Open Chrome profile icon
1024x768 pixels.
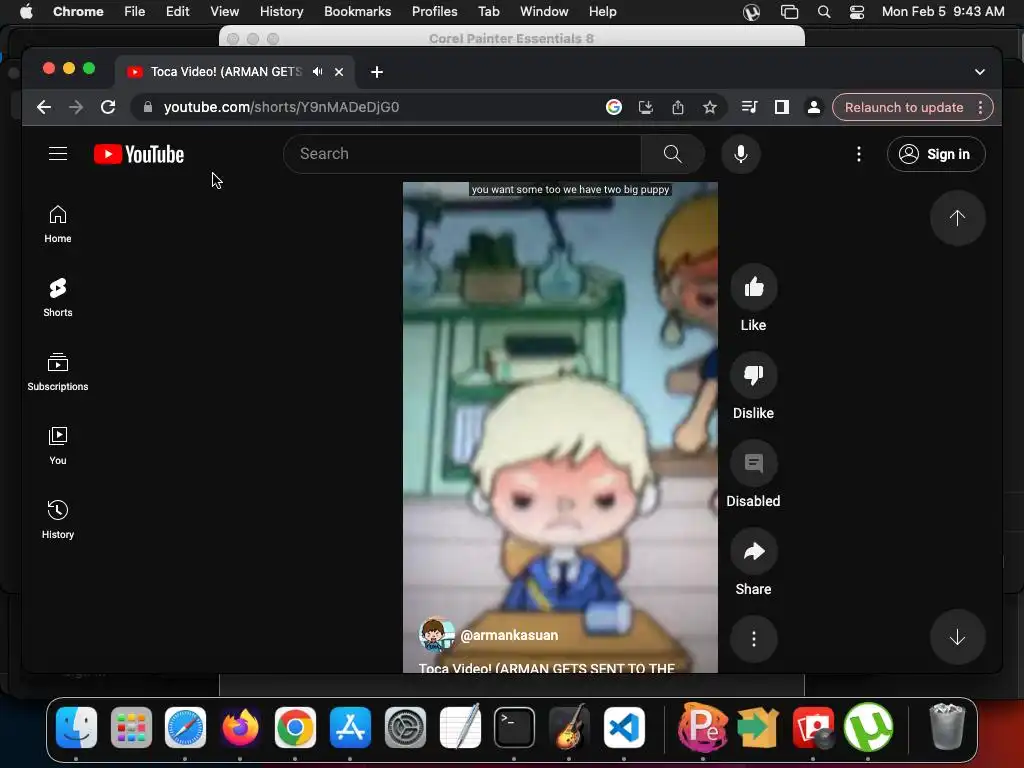pos(814,107)
